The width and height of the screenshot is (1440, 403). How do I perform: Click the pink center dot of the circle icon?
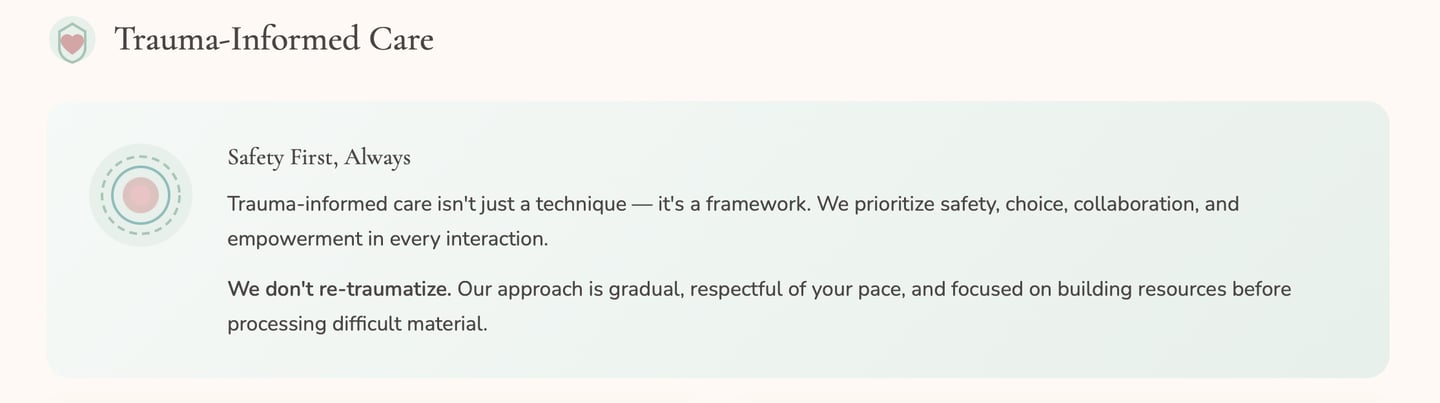[x=141, y=195]
